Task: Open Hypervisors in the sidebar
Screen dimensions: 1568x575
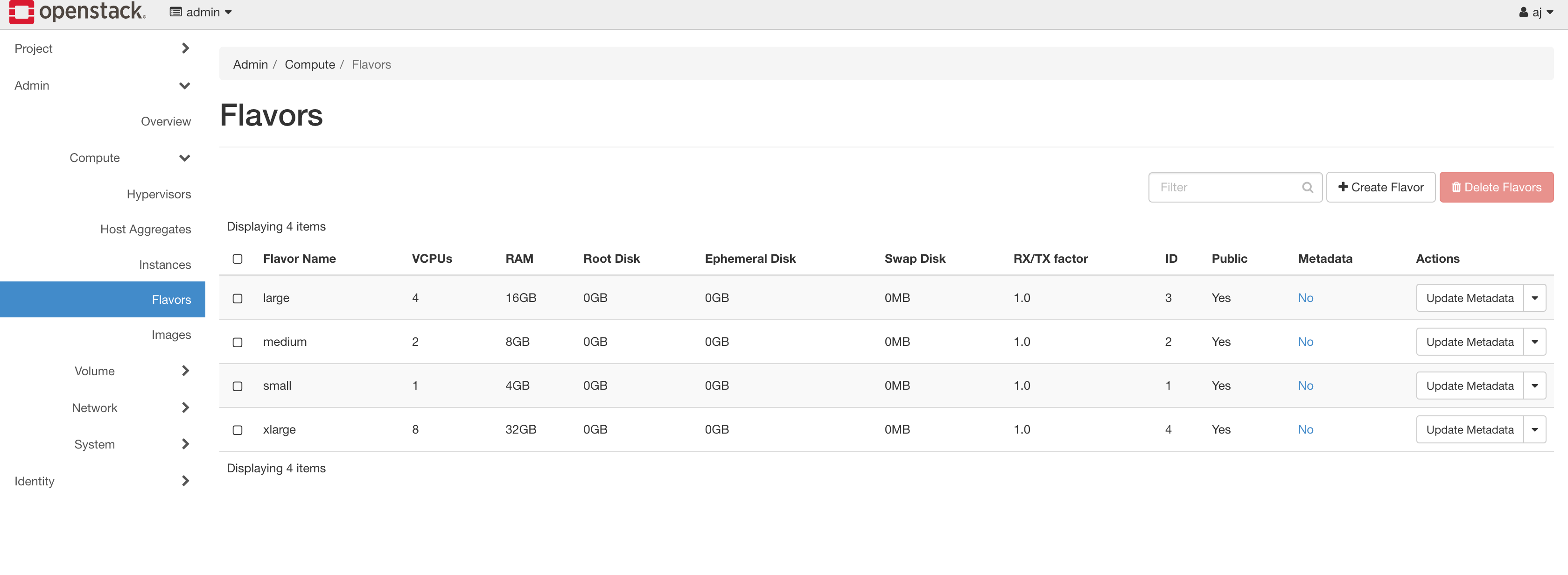Action: [x=158, y=194]
